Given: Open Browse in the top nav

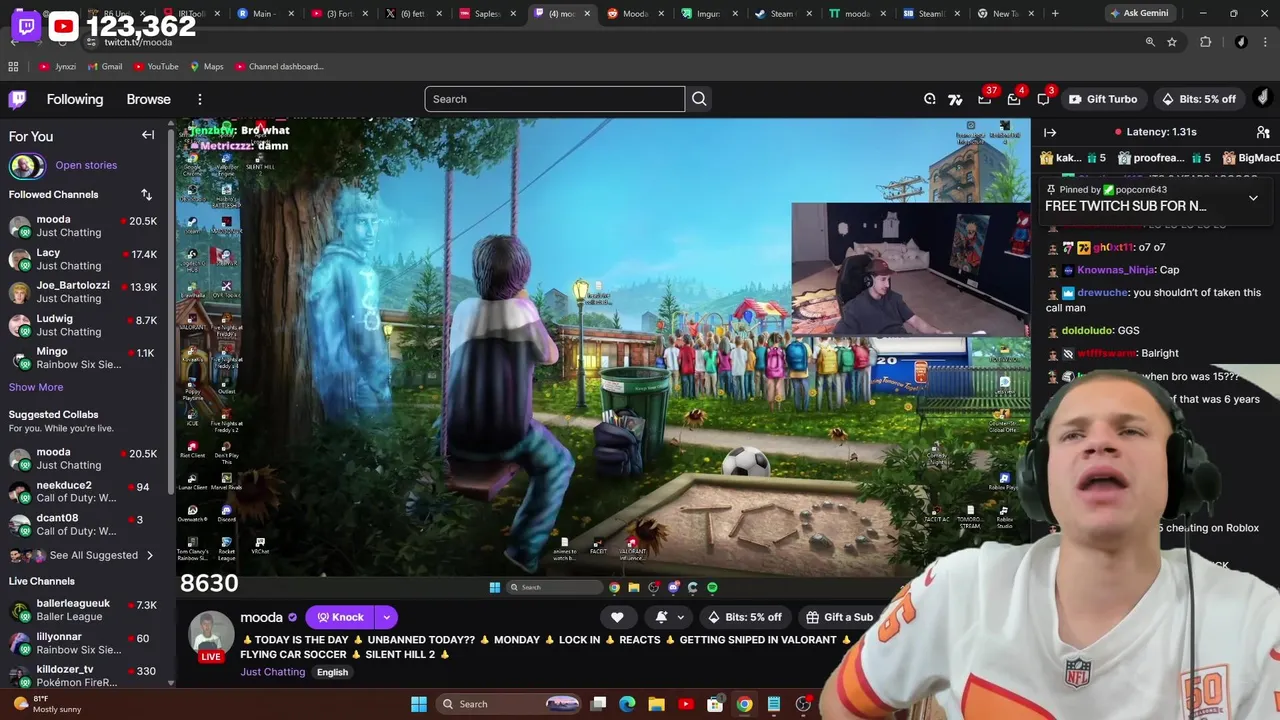Looking at the screenshot, I should tap(148, 99).
